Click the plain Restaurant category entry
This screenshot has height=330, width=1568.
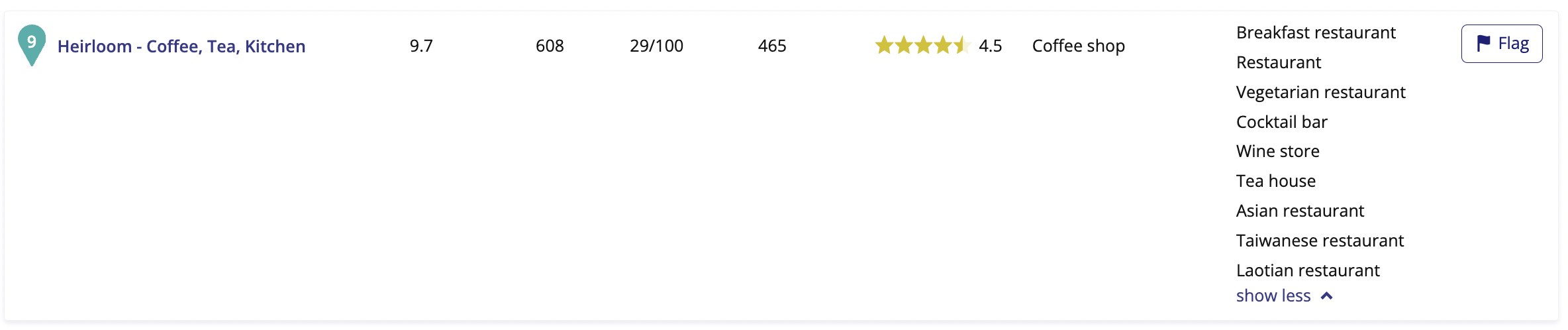point(1279,62)
